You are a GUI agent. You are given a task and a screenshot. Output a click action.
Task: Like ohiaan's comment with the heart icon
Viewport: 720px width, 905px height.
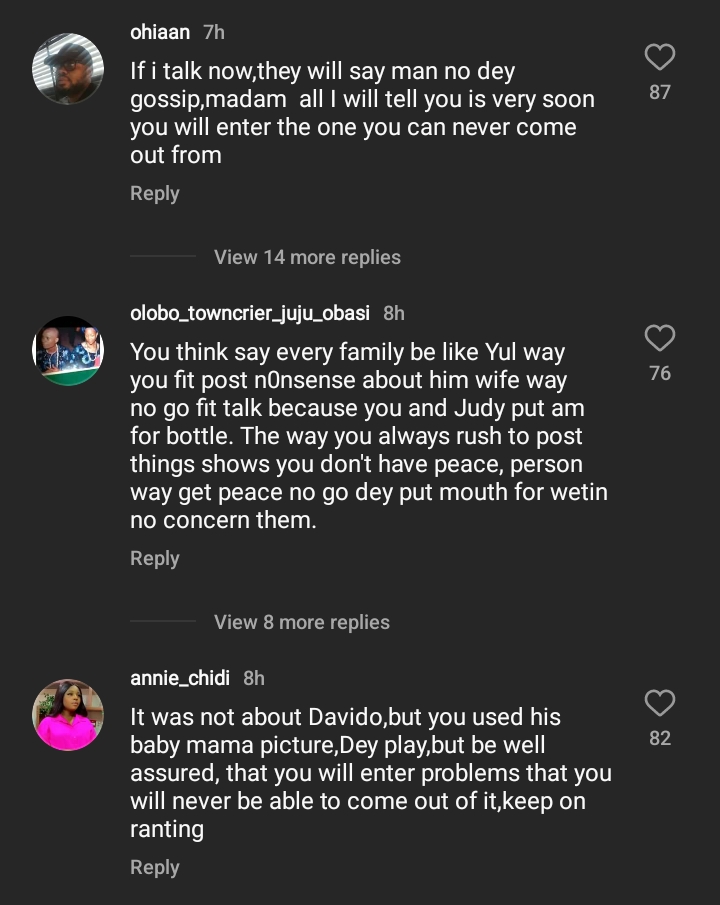point(659,58)
